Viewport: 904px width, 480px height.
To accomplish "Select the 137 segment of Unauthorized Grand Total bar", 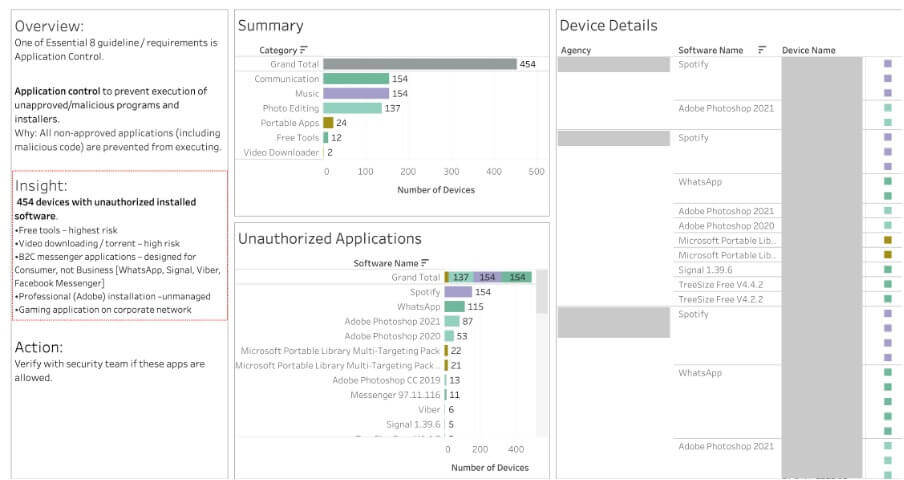I will (461, 277).
